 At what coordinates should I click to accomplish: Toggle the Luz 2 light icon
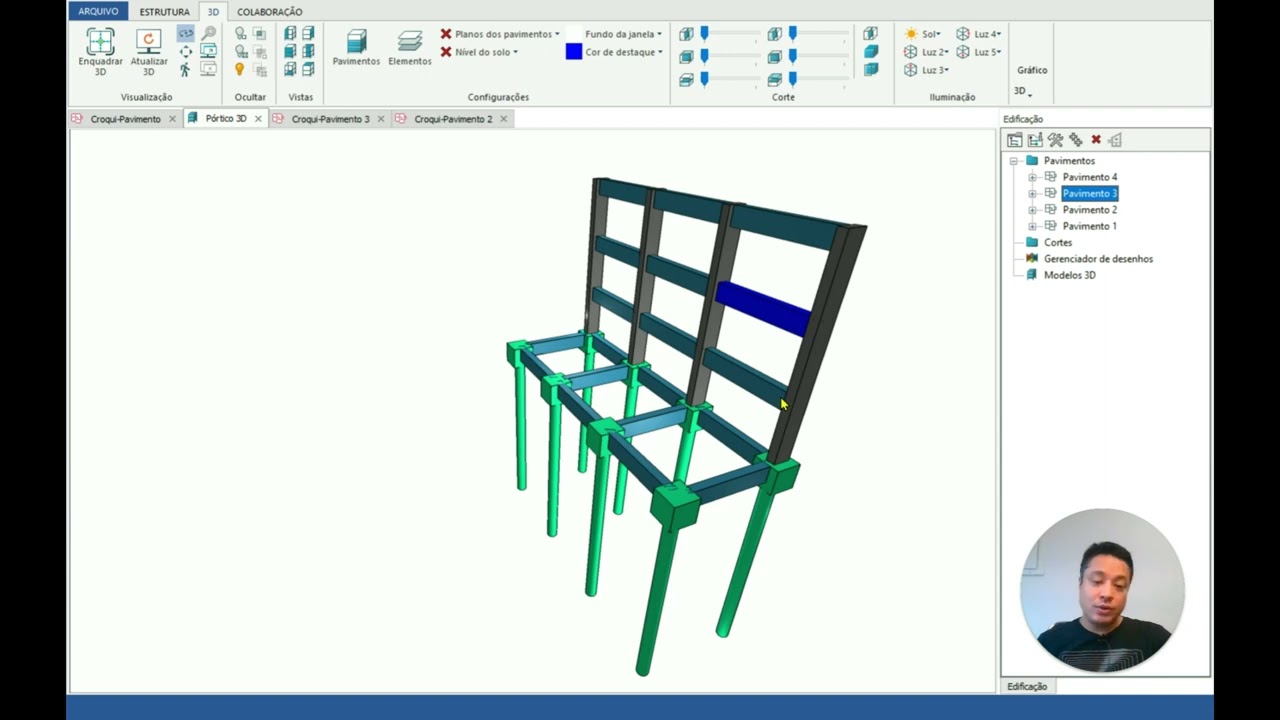(x=910, y=52)
